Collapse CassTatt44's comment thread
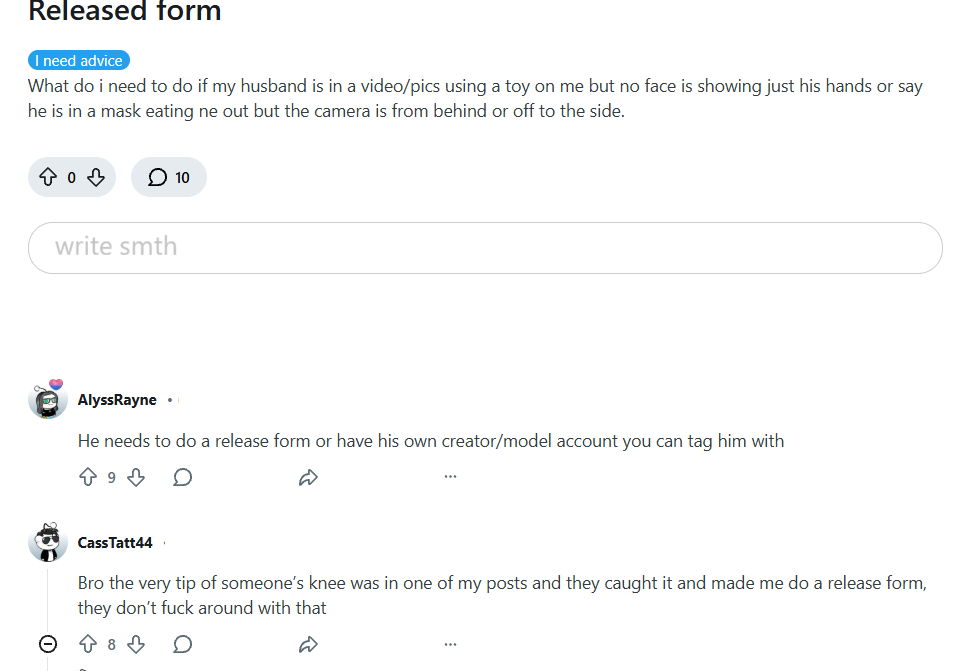957x671 pixels. pyautogui.click(x=47, y=644)
